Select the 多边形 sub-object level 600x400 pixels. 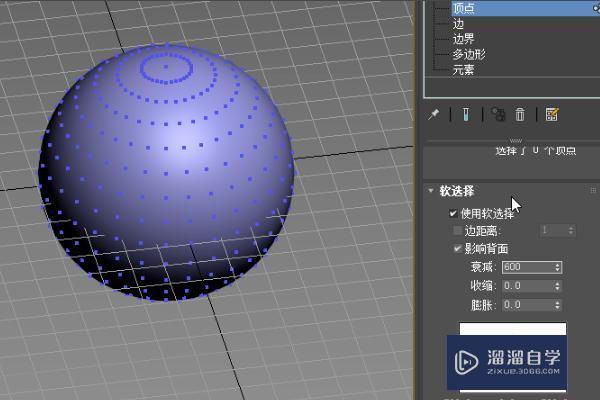[469, 54]
